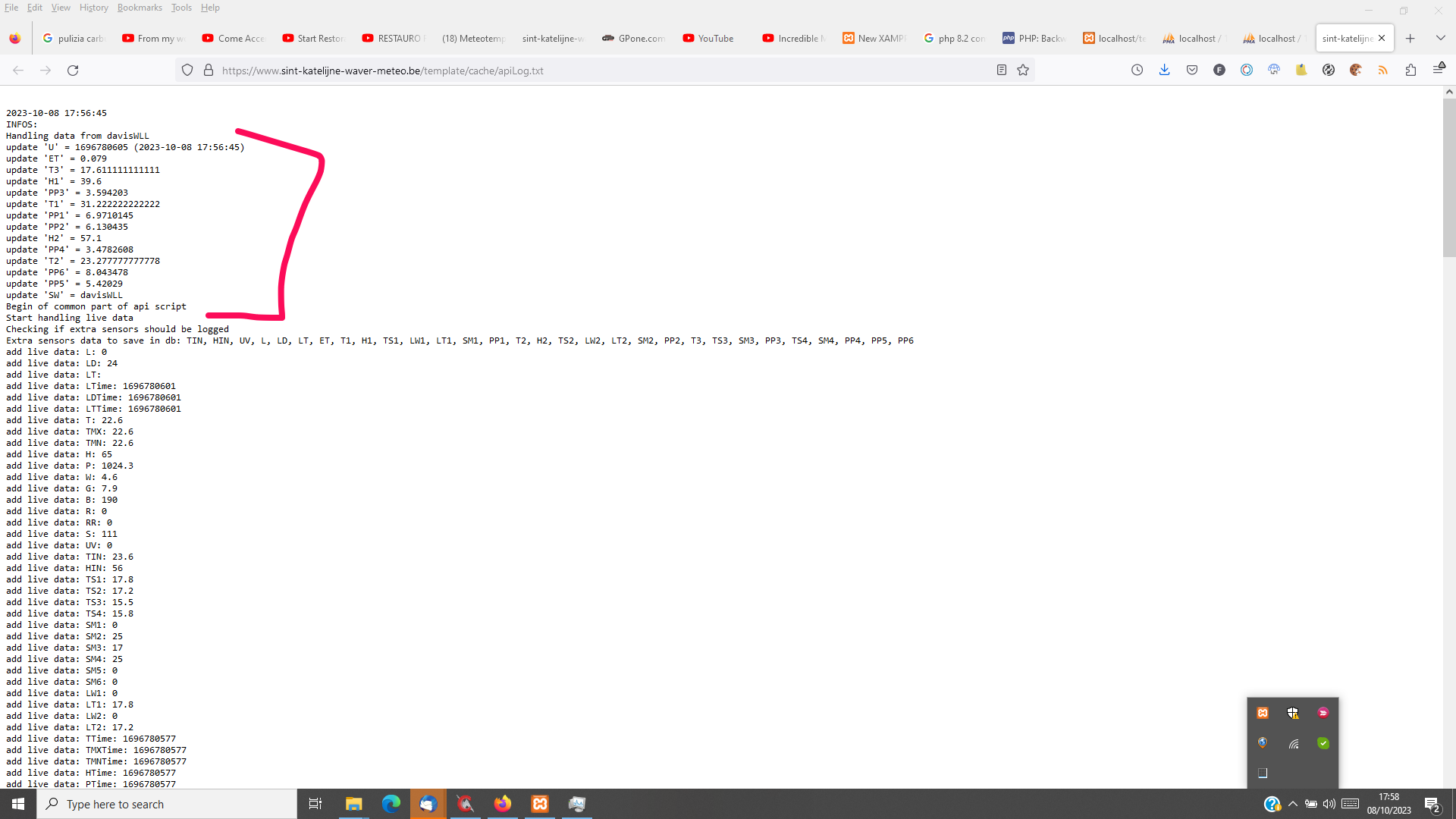The height and width of the screenshot is (819, 1456).
Task: Open the XAMPP icon in tray overflow
Action: 1263,713
